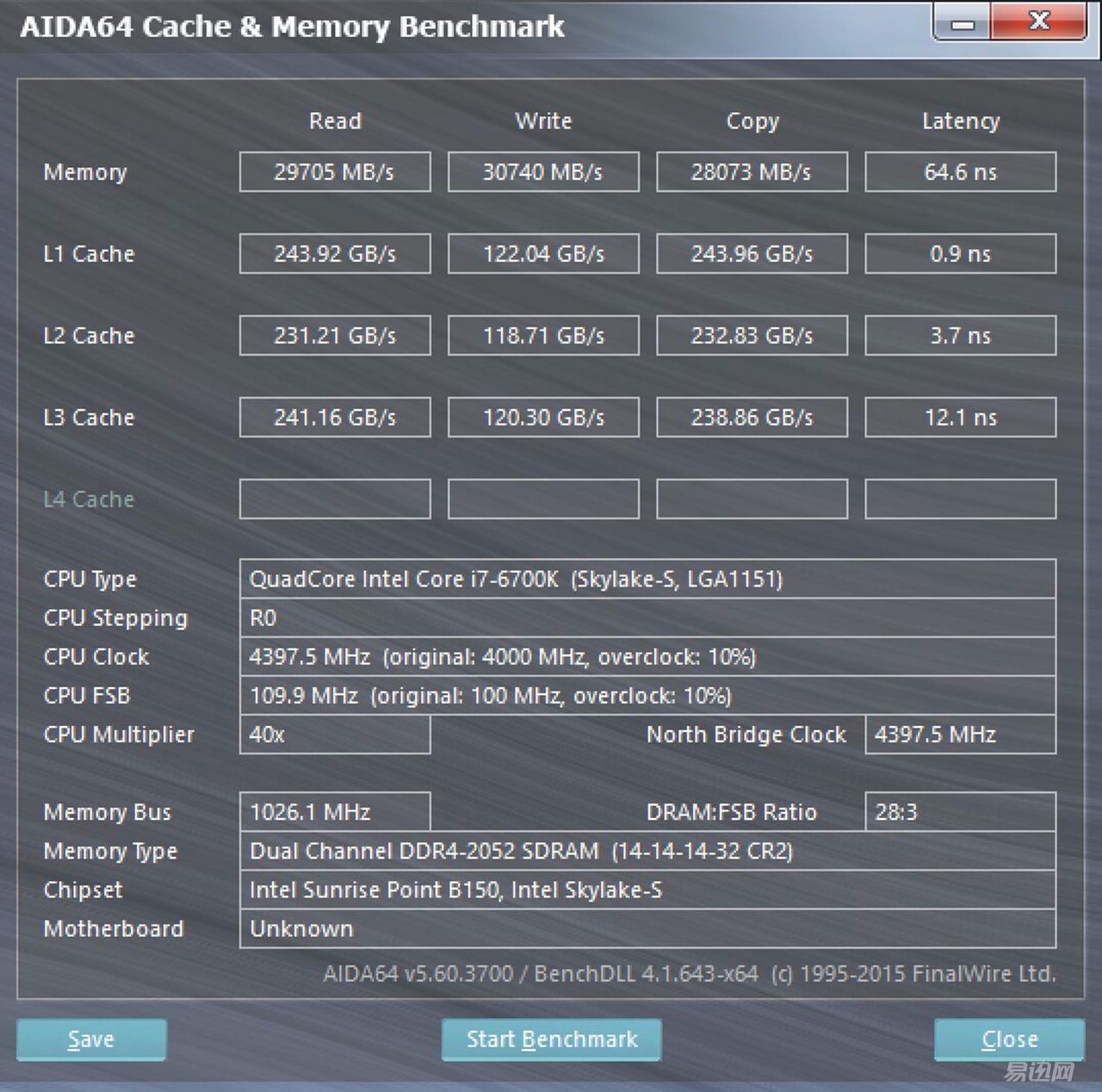Click CPU Clock value 4397.5 MHz
Screen dimensions: 1102x1092
pyautogui.click(x=647, y=656)
